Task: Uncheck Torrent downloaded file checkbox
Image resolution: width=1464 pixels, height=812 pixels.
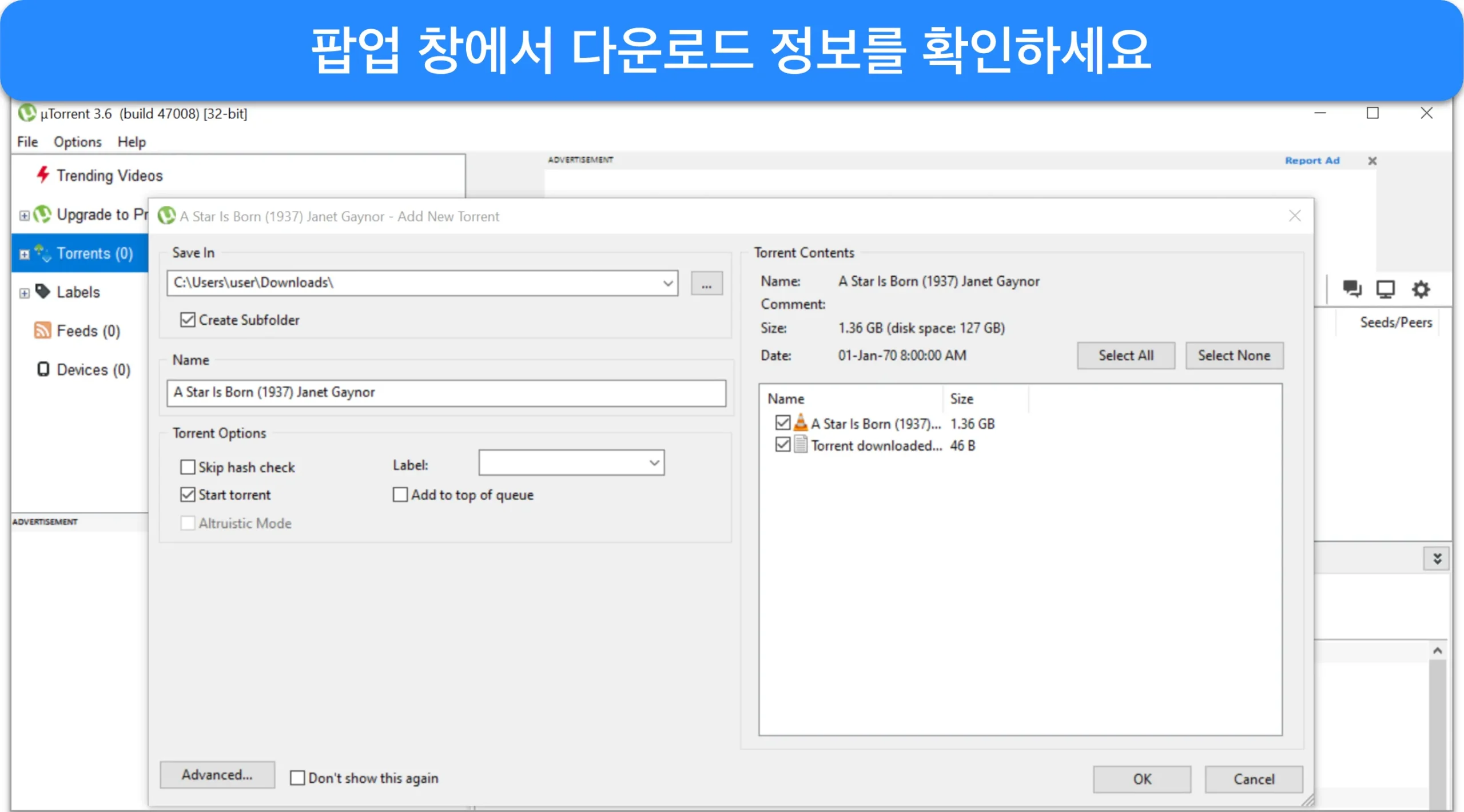Action: (783, 444)
